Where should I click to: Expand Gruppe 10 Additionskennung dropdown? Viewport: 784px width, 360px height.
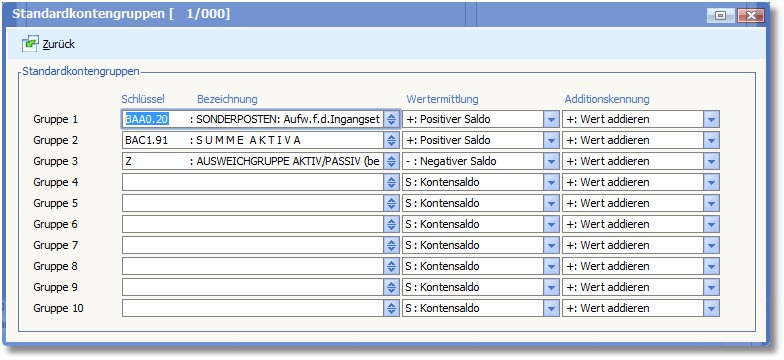click(x=712, y=308)
